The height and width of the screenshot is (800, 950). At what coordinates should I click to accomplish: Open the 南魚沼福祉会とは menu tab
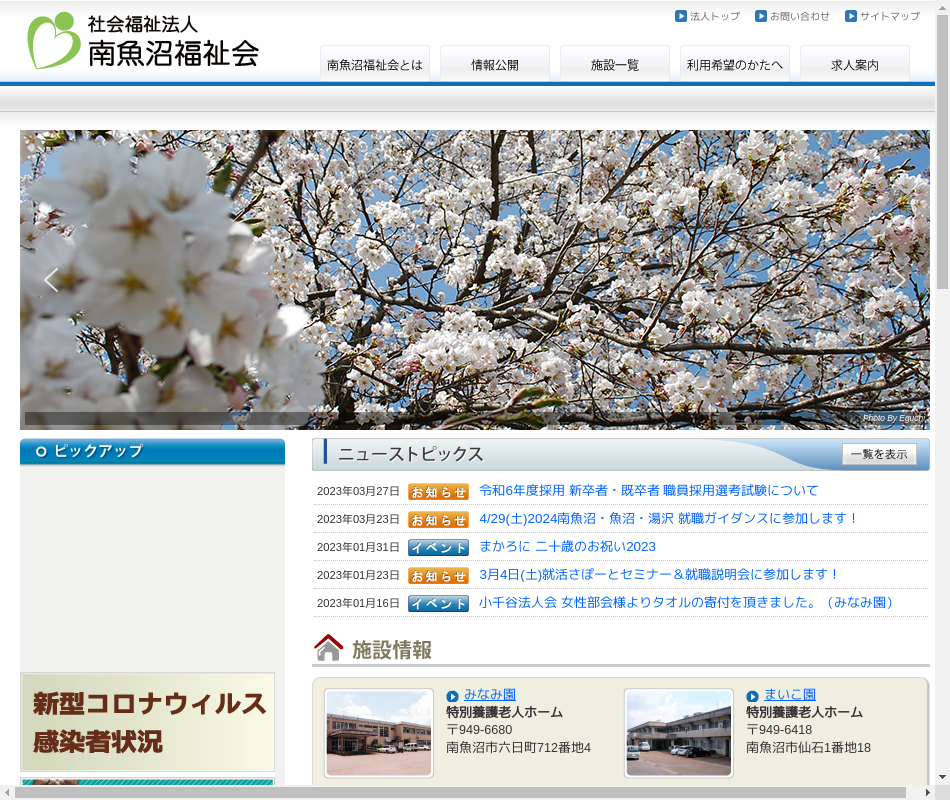pos(375,65)
